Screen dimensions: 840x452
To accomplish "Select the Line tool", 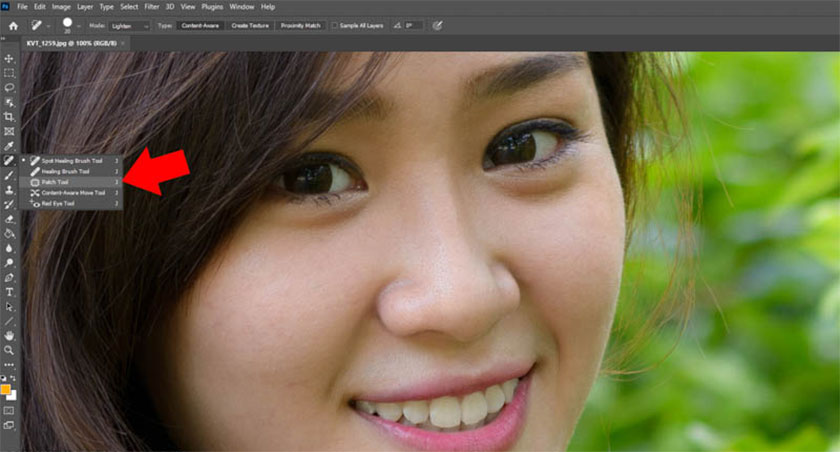I will pos(9,321).
